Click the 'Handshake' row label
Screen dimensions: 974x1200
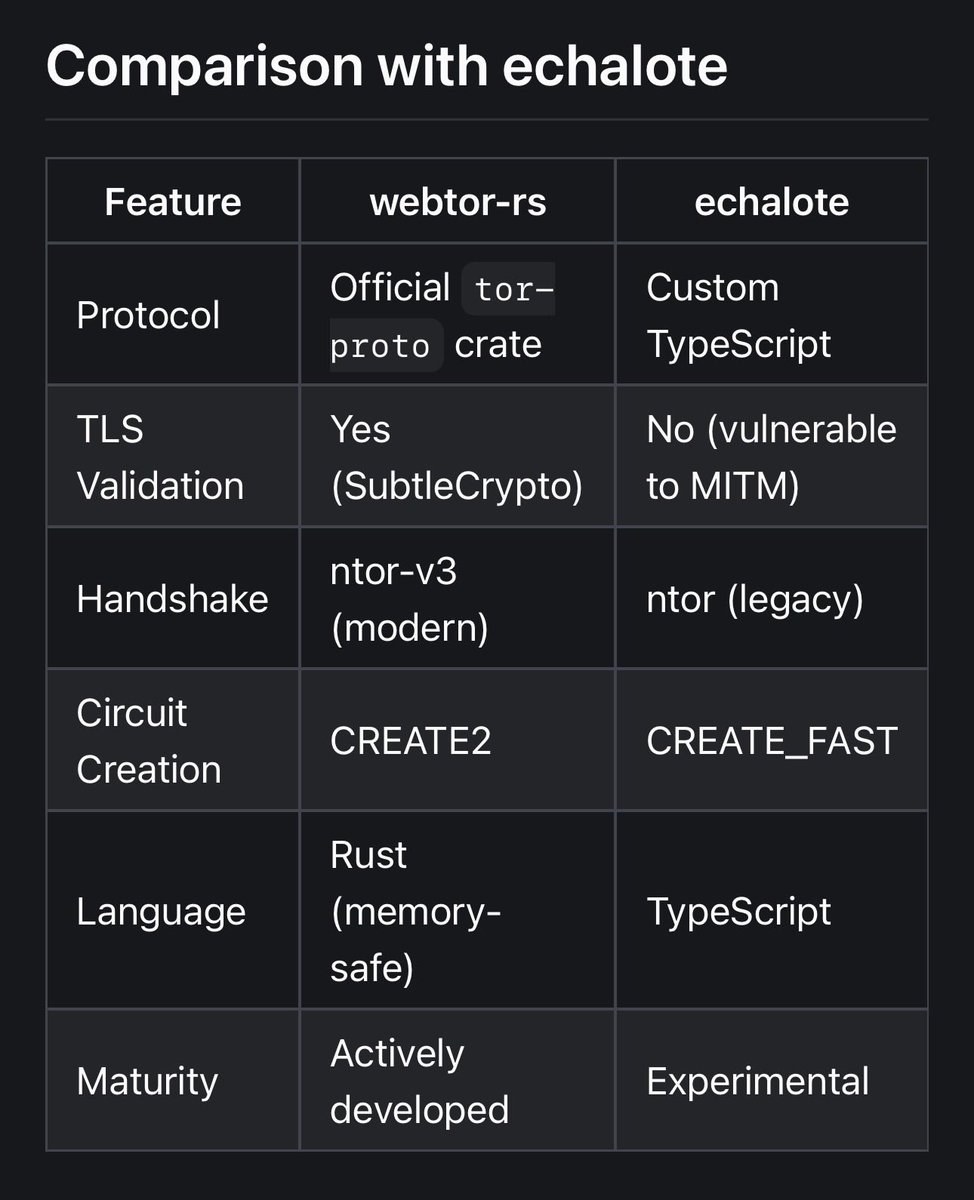172,599
